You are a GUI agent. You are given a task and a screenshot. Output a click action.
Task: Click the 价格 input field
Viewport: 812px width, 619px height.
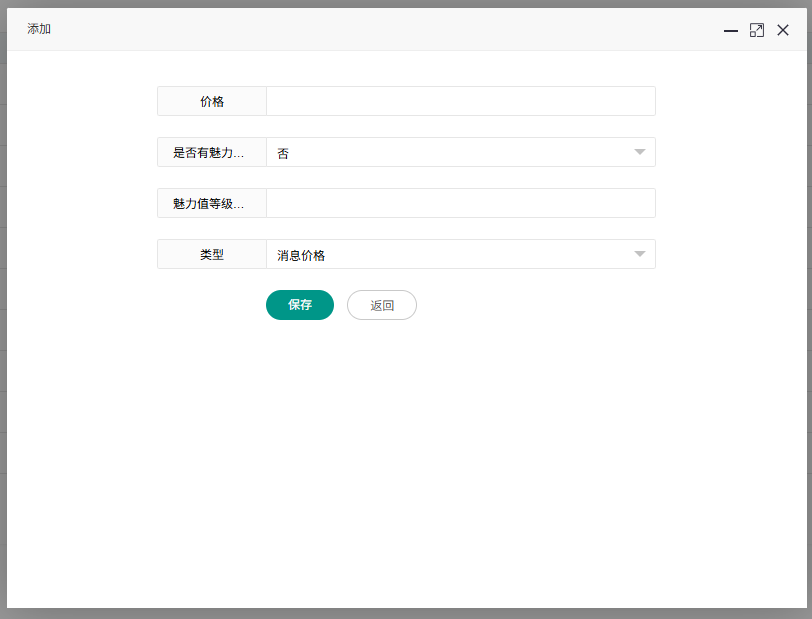pyautogui.click(x=460, y=102)
